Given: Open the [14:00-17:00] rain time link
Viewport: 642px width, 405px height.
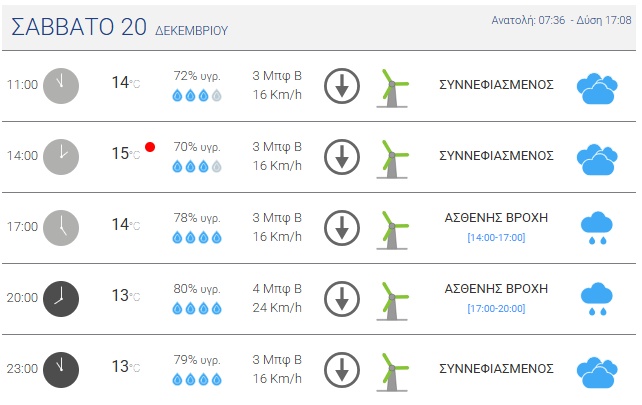Looking at the screenshot, I should coord(496,237).
